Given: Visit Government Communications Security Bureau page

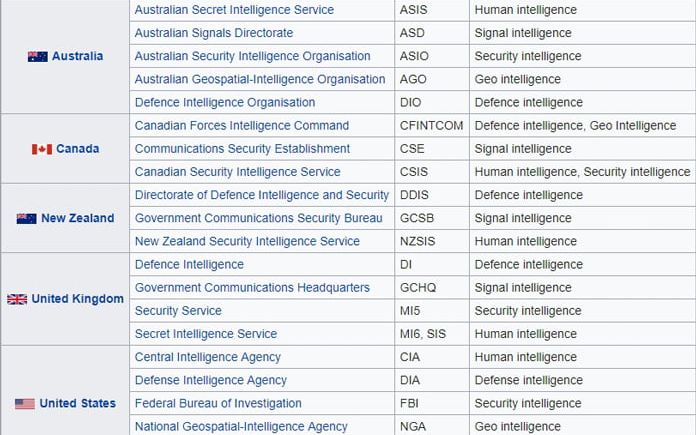Looking at the screenshot, I should [258, 218].
